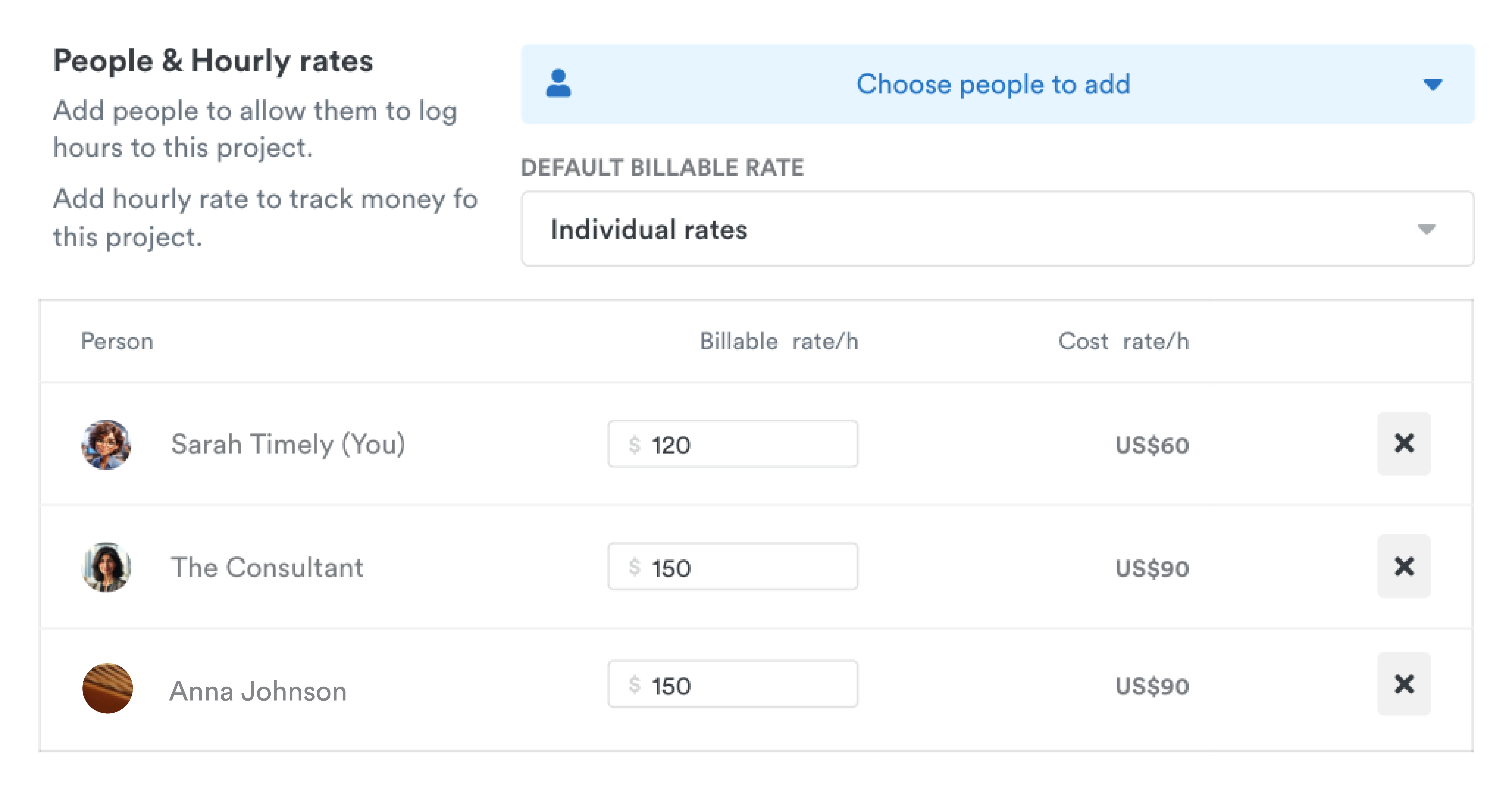This screenshot has width=1512, height=786.
Task: Click the gray caret in Individual rates
Action: [x=1426, y=229]
